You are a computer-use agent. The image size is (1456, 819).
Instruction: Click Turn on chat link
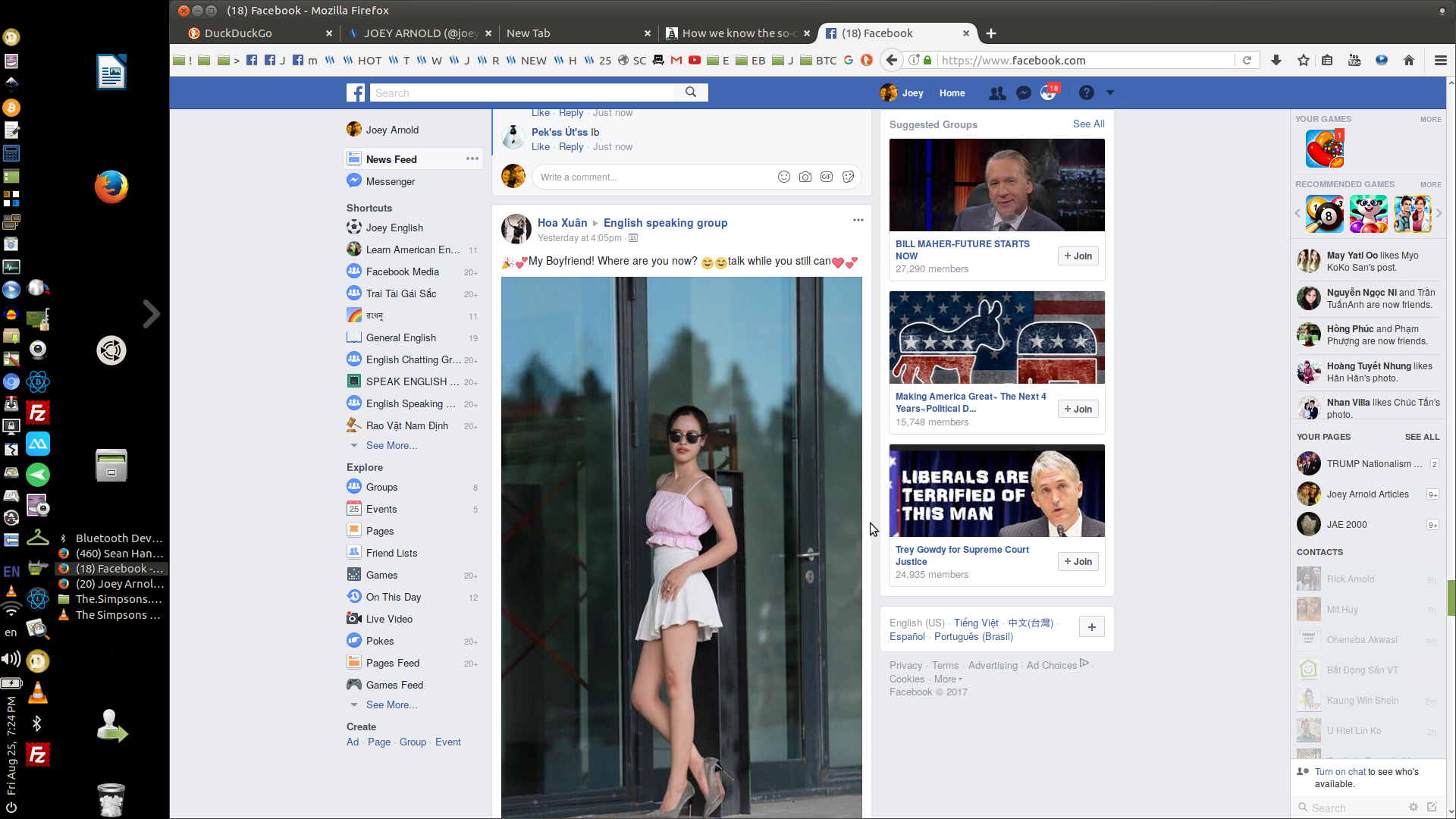point(1341,771)
